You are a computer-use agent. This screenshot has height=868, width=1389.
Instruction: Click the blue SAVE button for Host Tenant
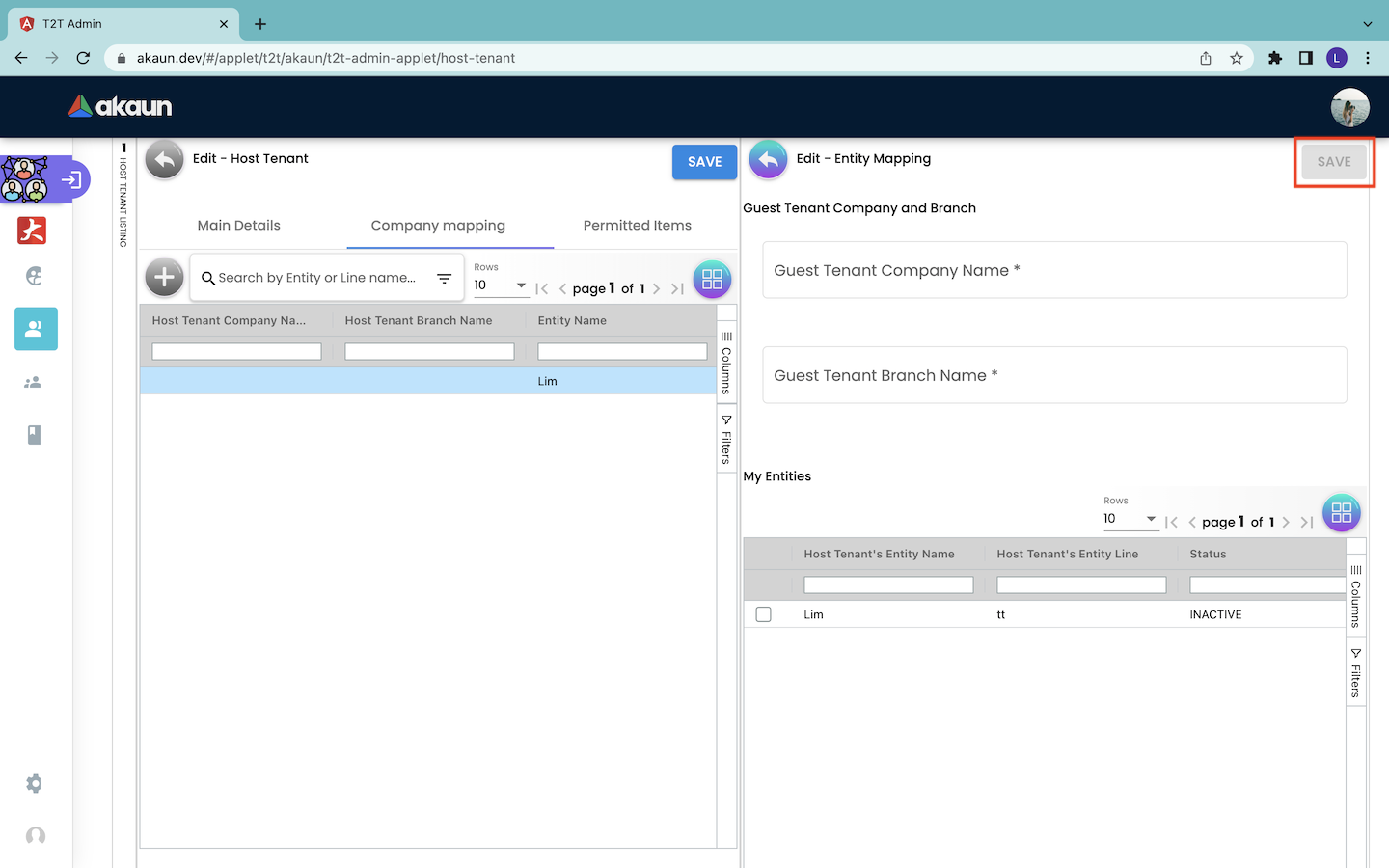[704, 162]
